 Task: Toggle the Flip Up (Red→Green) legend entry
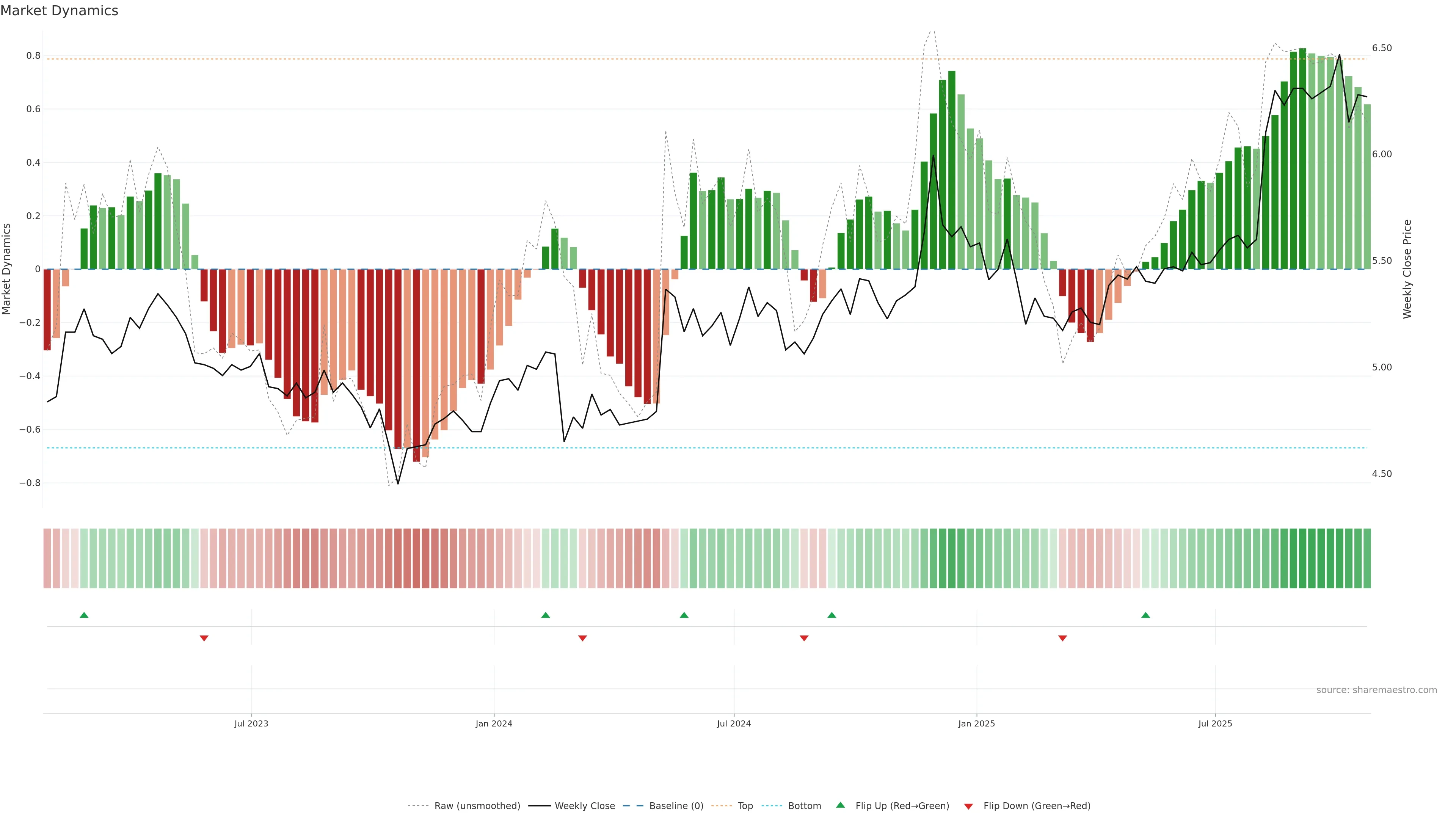point(902,806)
